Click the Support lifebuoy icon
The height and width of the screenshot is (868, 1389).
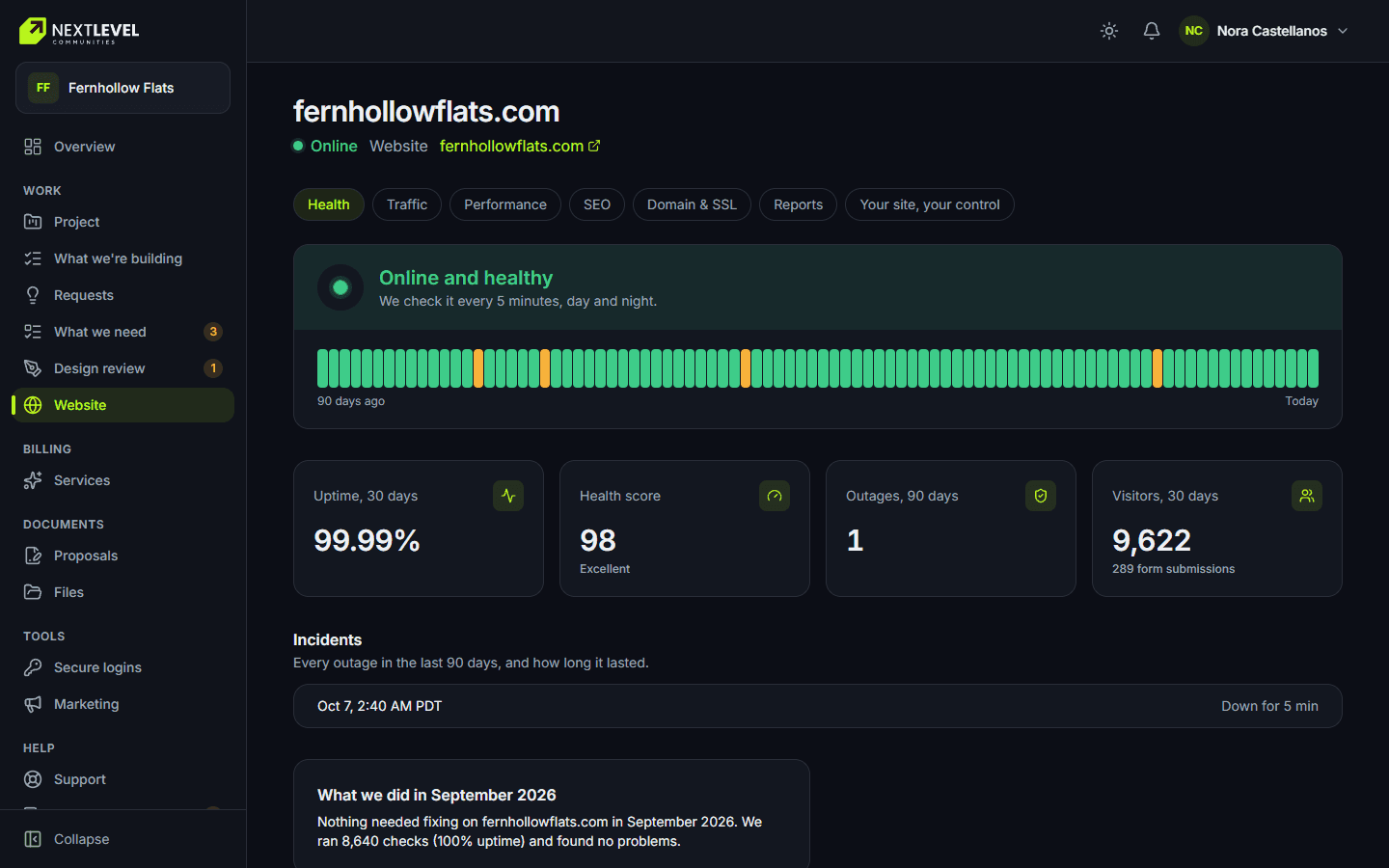[33, 779]
